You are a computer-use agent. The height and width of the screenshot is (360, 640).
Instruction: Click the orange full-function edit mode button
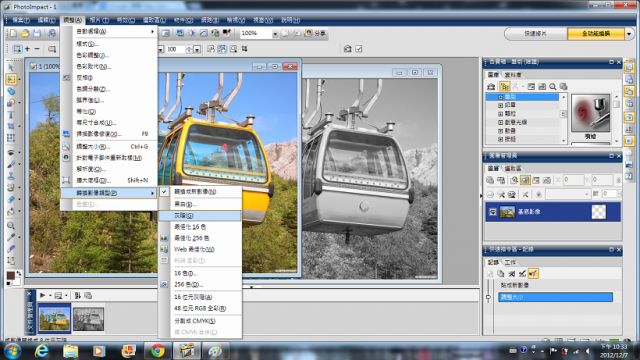click(x=596, y=33)
